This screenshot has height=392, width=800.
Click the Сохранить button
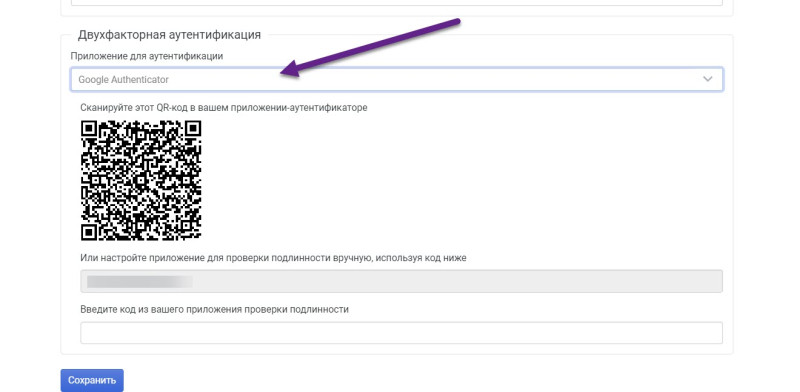[x=92, y=380]
